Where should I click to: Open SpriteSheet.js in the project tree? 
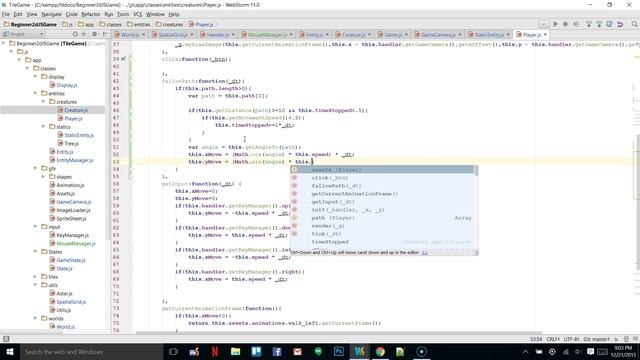click(x=71, y=218)
